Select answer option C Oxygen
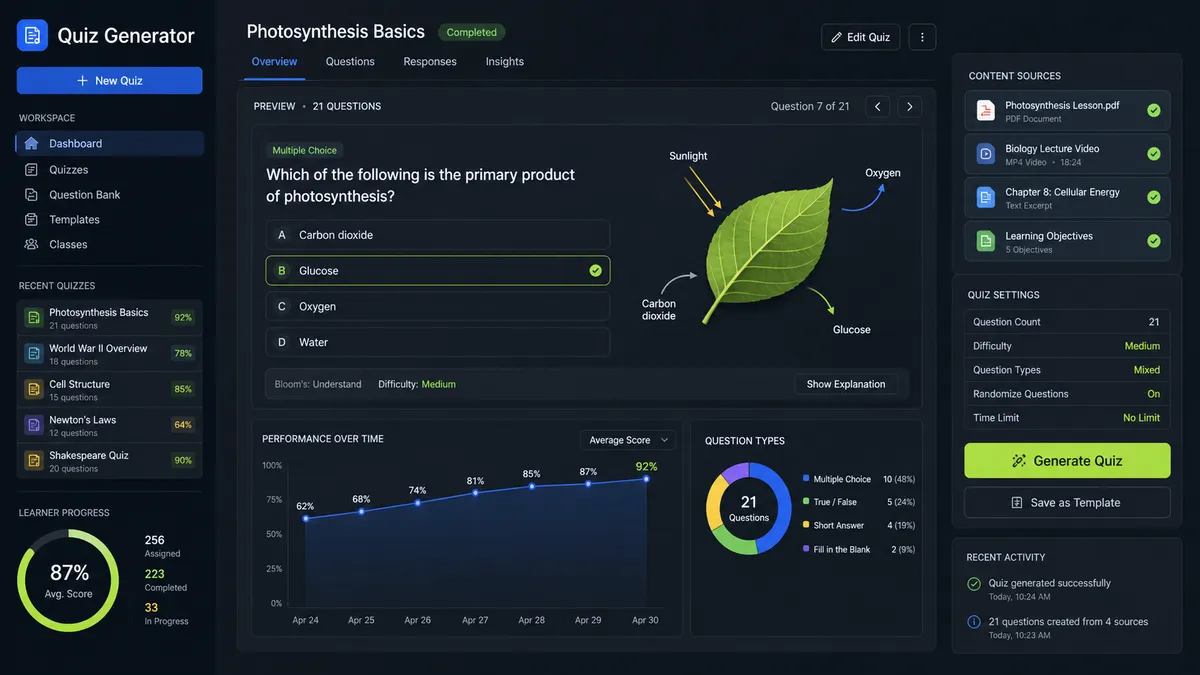The image size is (1200, 675). pyautogui.click(x=437, y=307)
